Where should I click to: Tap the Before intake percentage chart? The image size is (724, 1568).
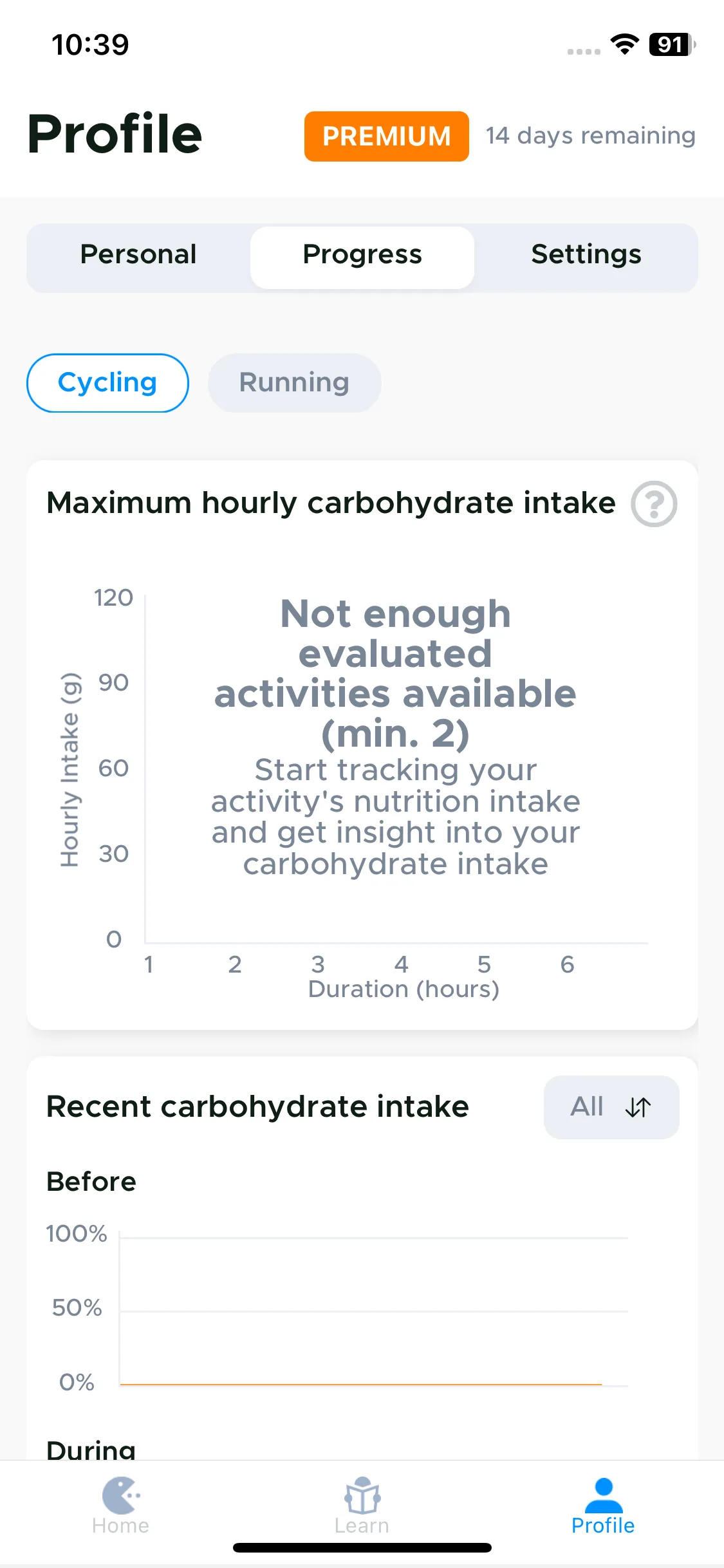click(373, 1311)
